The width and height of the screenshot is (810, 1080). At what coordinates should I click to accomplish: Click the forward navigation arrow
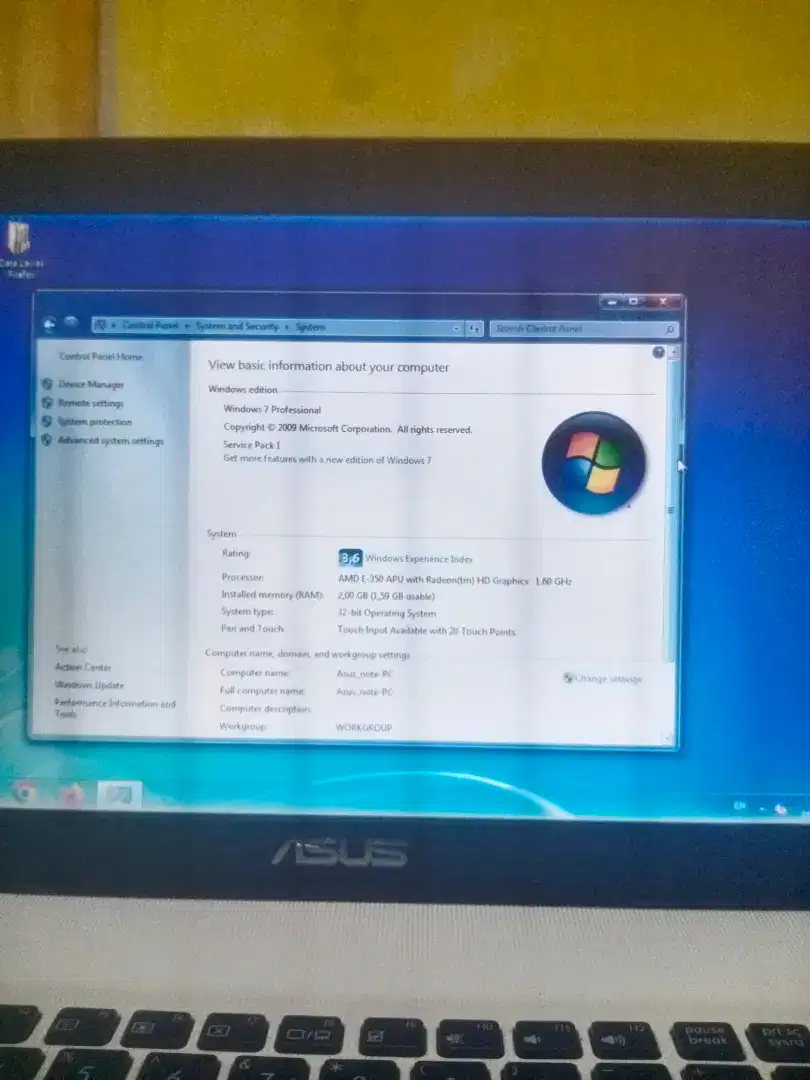click(71, 322)
